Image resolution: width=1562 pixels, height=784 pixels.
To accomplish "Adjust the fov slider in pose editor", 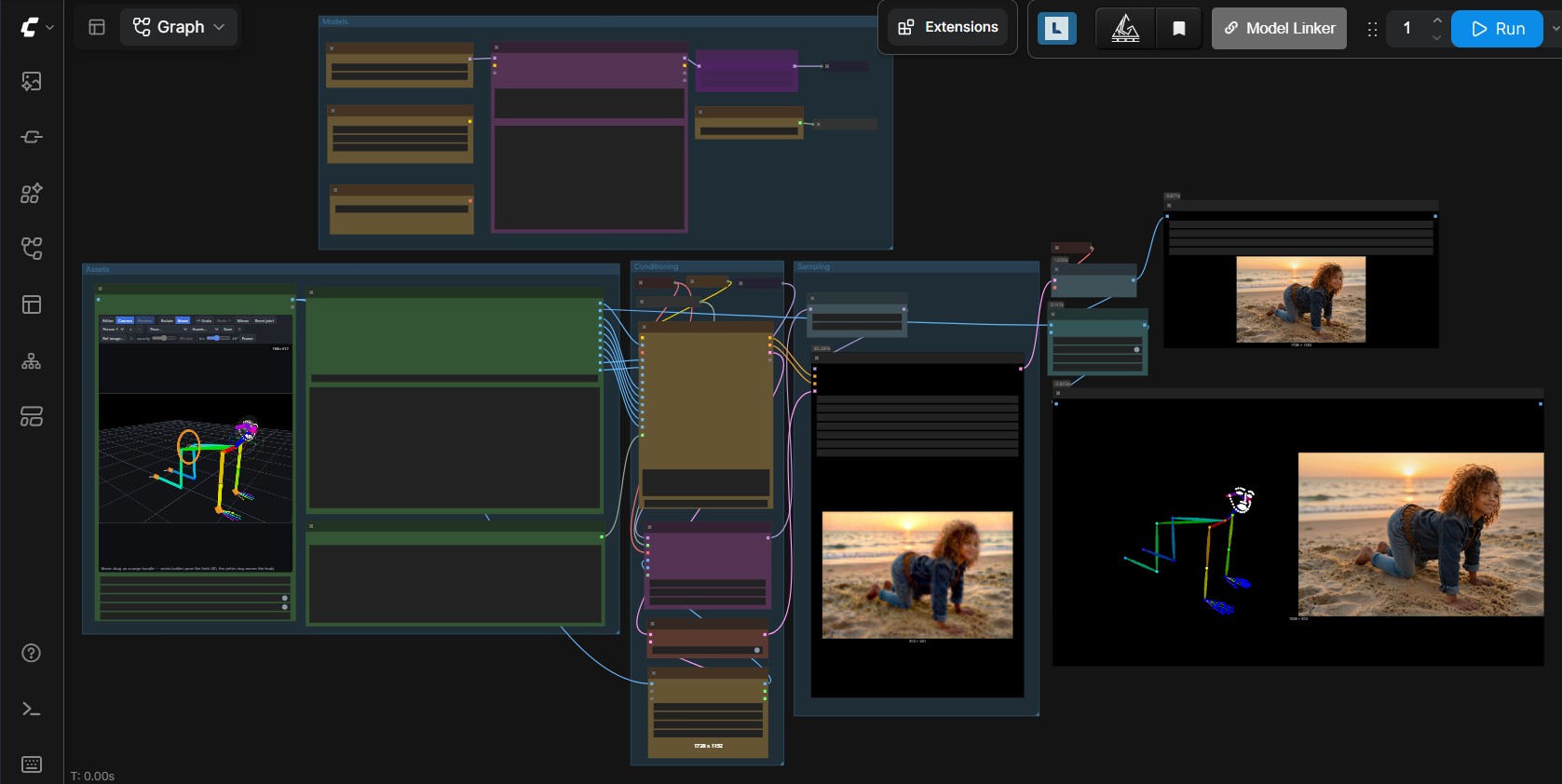I will point(218,338).
